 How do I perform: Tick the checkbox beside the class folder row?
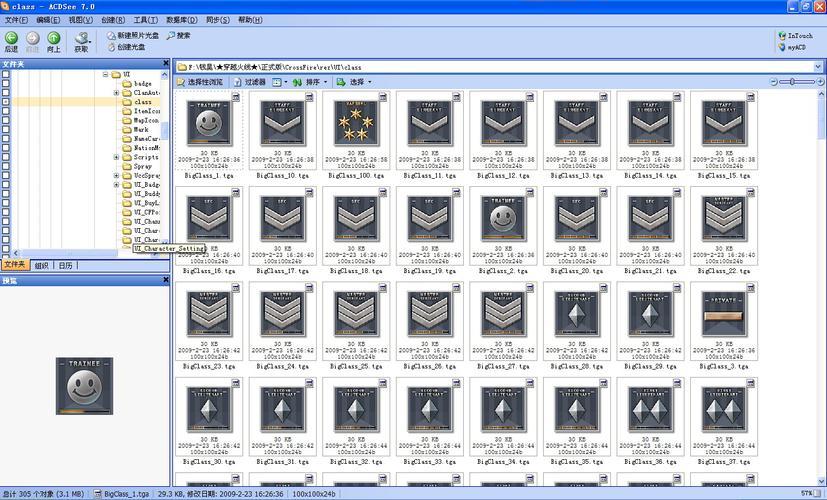(x=5, y=102)
